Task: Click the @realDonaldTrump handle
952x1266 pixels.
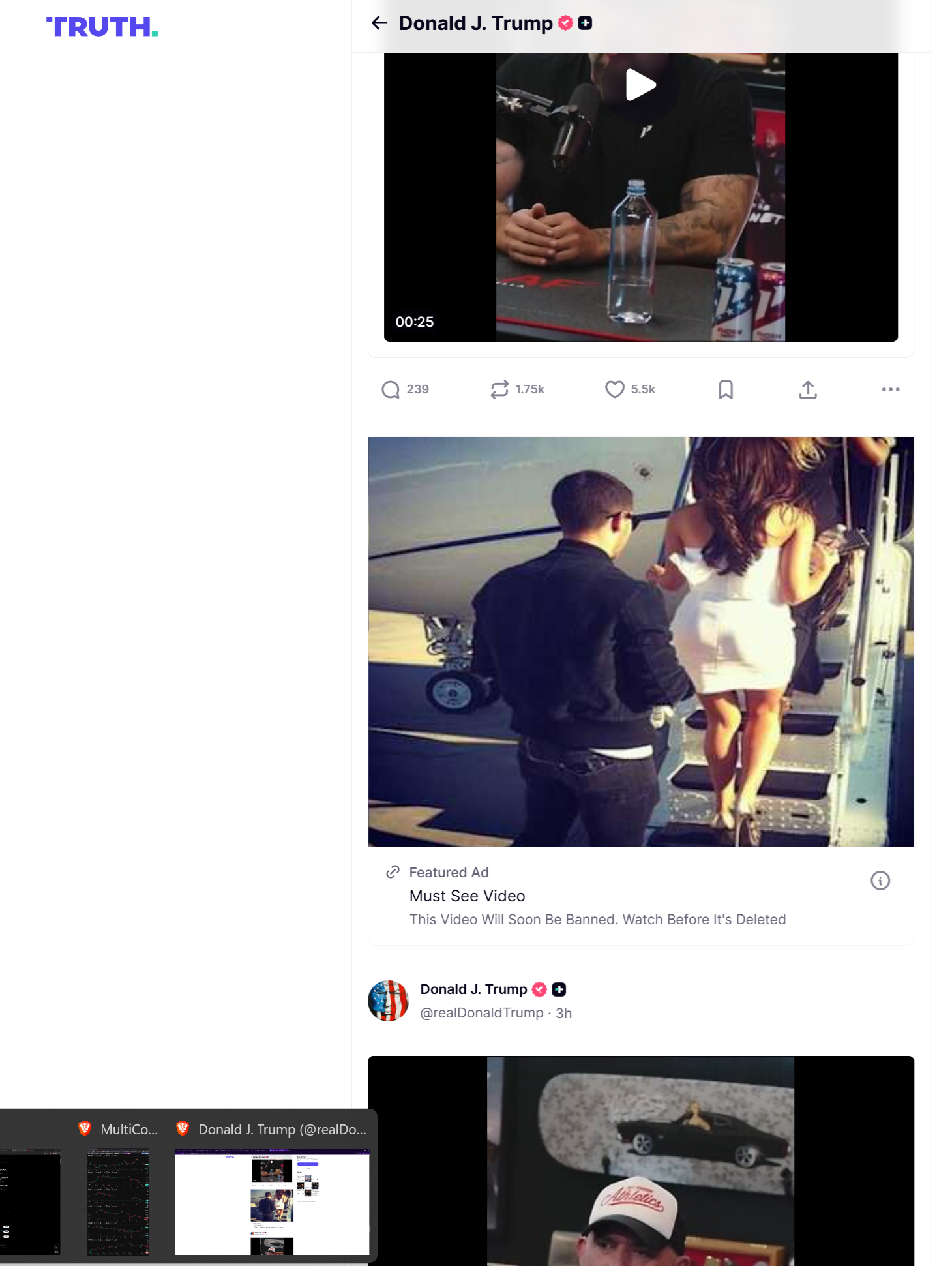Action: pos(481,1013)
